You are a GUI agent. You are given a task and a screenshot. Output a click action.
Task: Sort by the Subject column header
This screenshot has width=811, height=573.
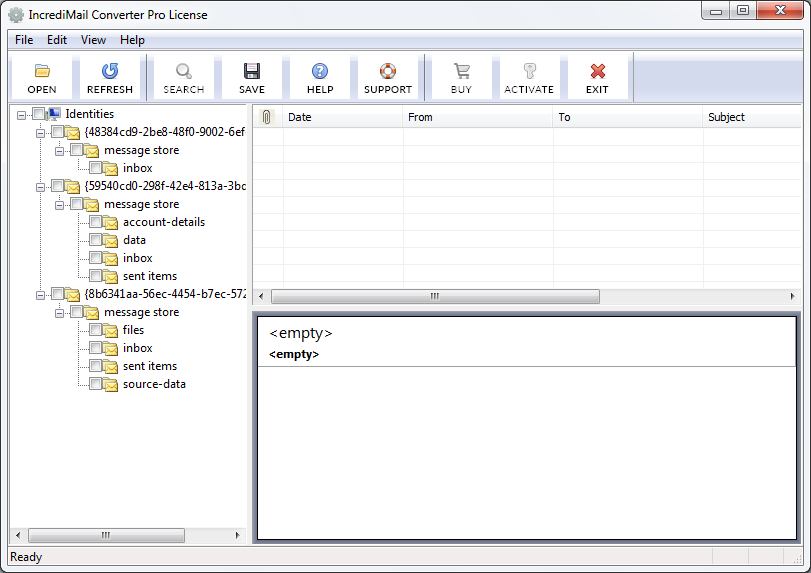[x=752, y=117]
